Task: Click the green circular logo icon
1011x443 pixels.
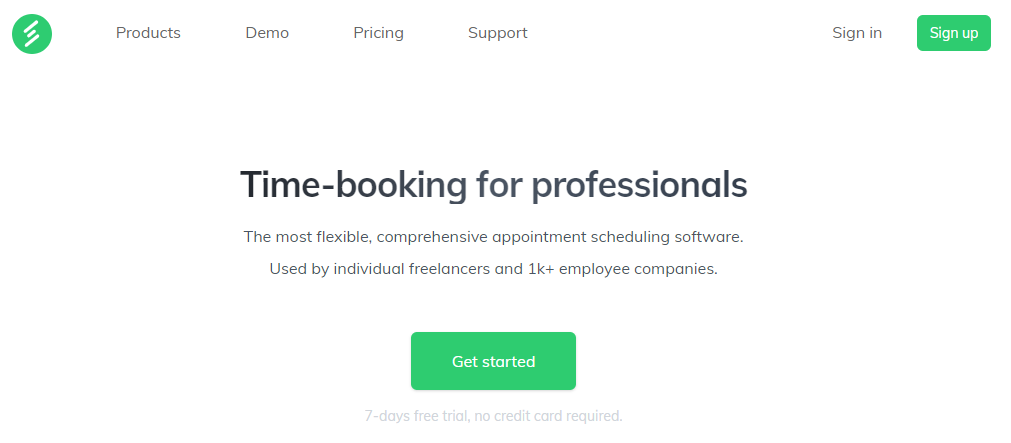Action: click(x=32, y=34)
